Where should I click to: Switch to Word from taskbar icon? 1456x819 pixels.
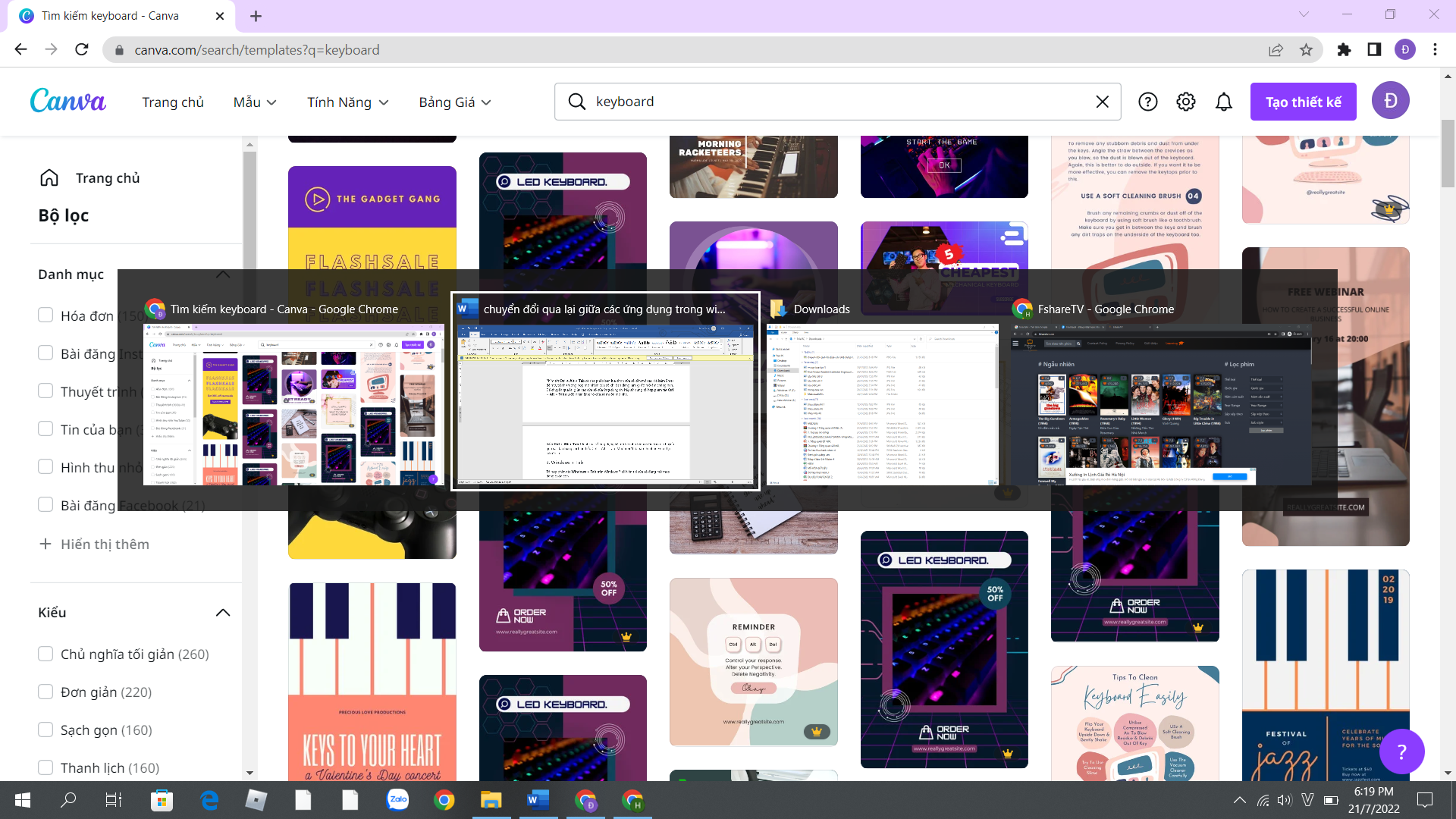tap(538, 800)
